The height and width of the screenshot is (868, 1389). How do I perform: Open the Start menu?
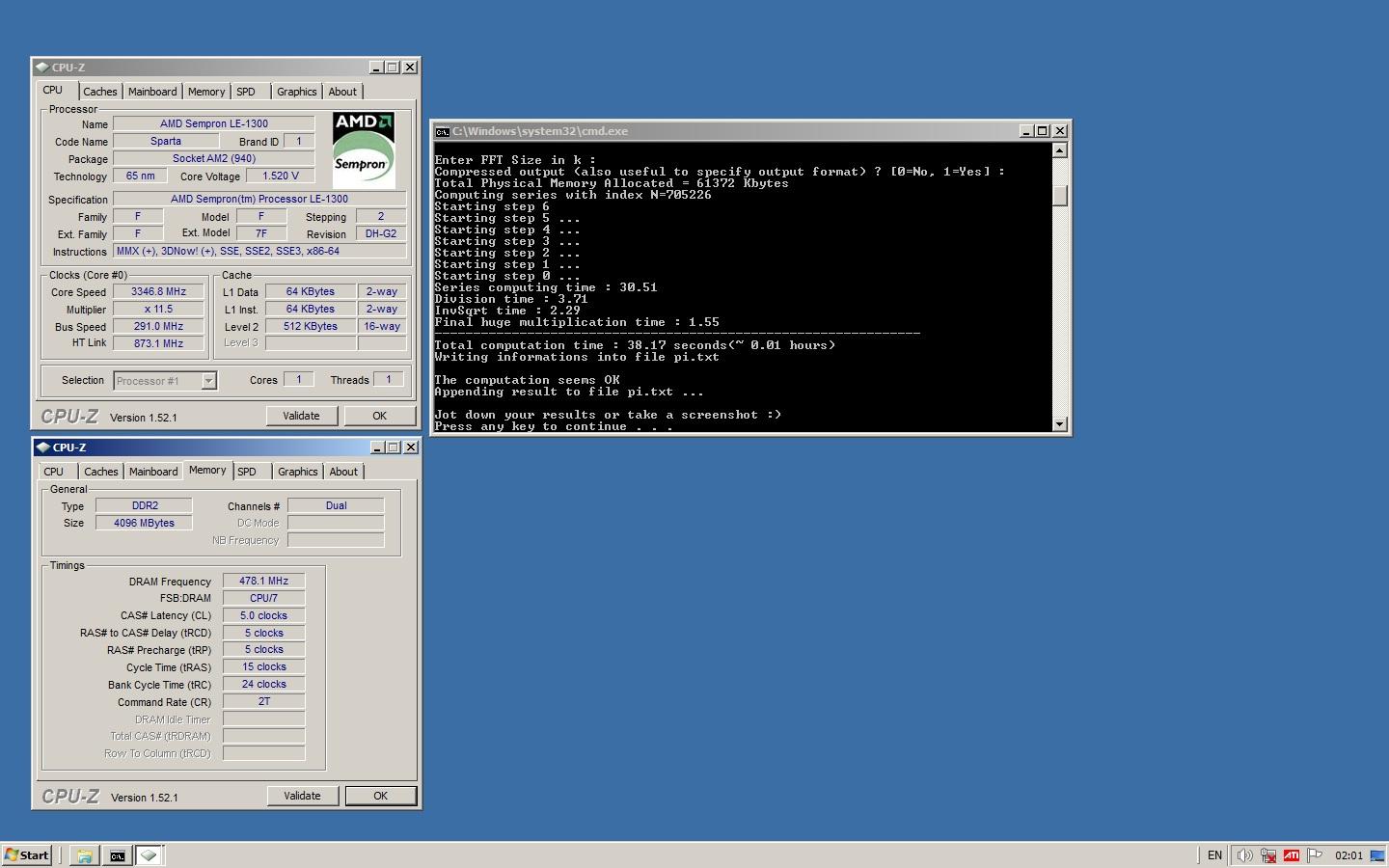tap(27, 855)
